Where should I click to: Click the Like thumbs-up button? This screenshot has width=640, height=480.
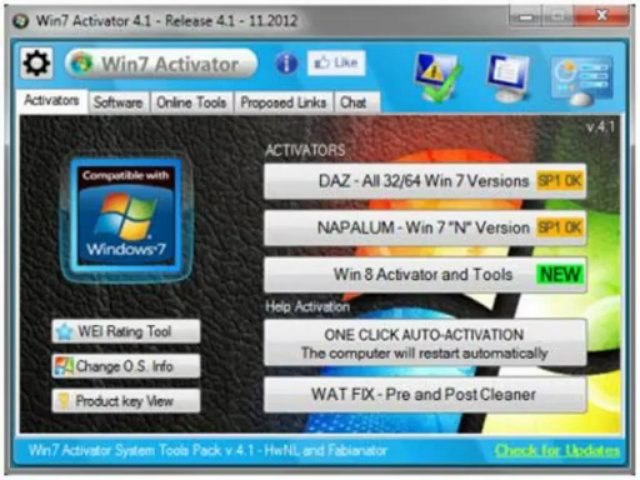[336, 63]
